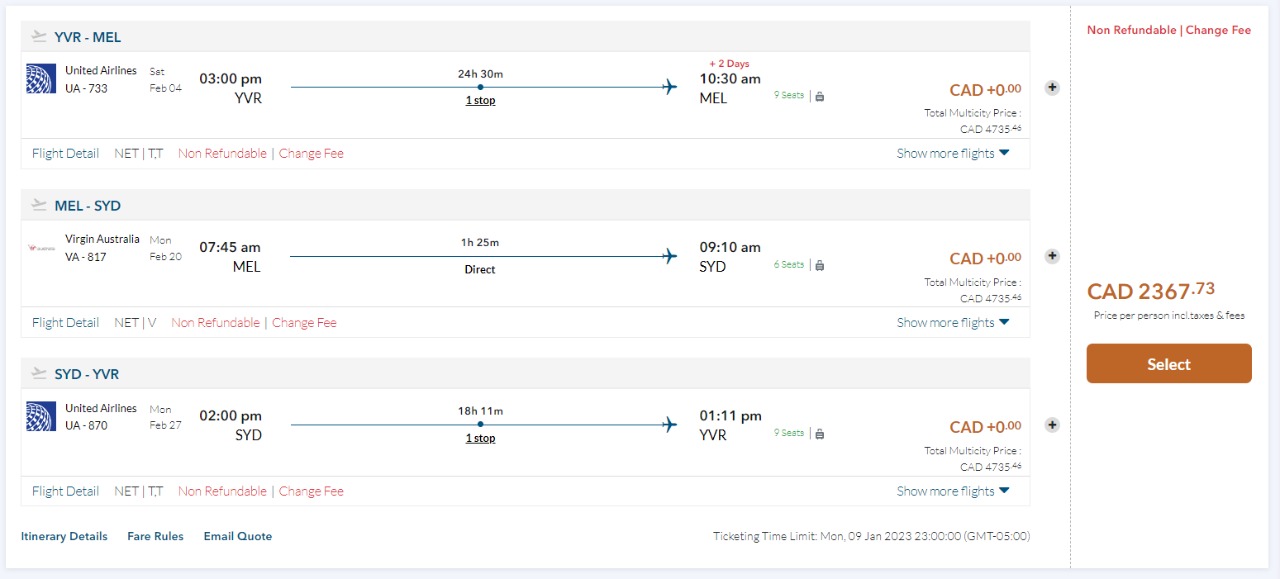The width and height of the screenshot is (1280, 579).
Task: Click baggage icon on YVR - MEL flight
Action: pos(820,97)
